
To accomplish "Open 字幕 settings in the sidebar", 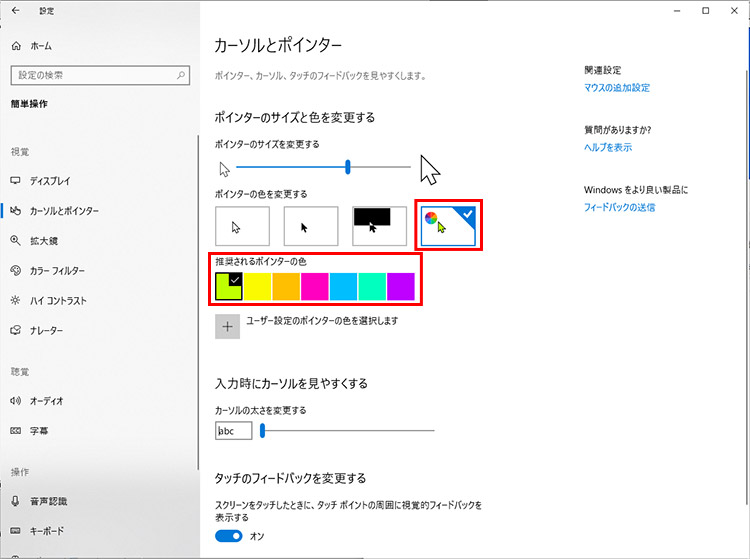I will pos(39,431).
